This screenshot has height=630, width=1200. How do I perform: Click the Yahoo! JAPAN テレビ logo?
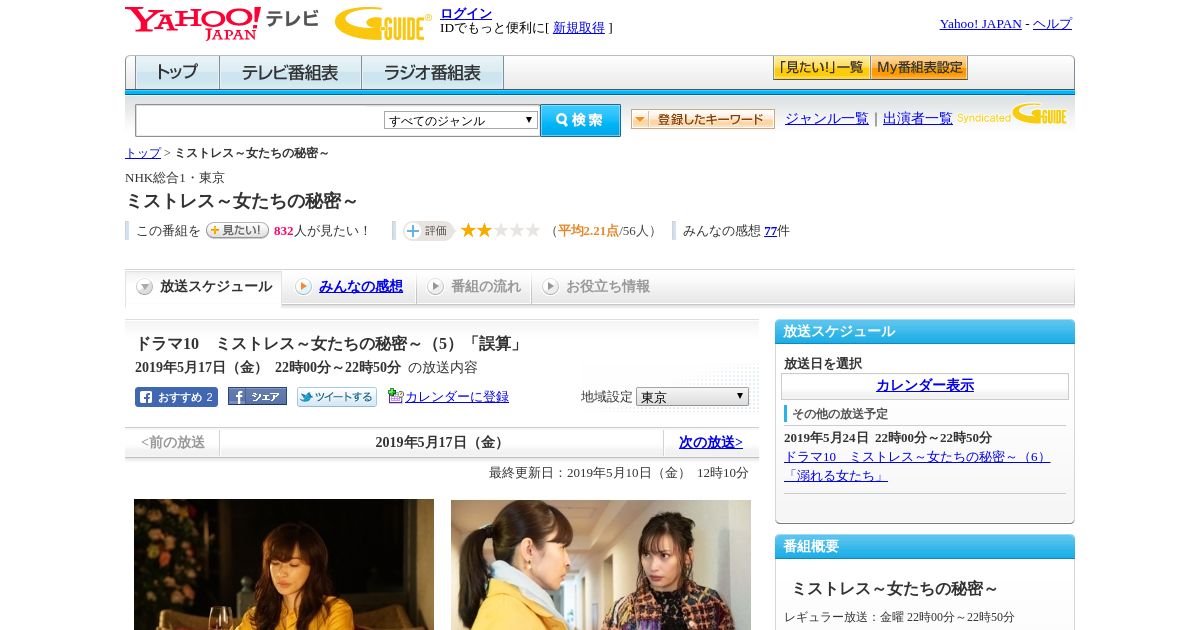[222, 23]
